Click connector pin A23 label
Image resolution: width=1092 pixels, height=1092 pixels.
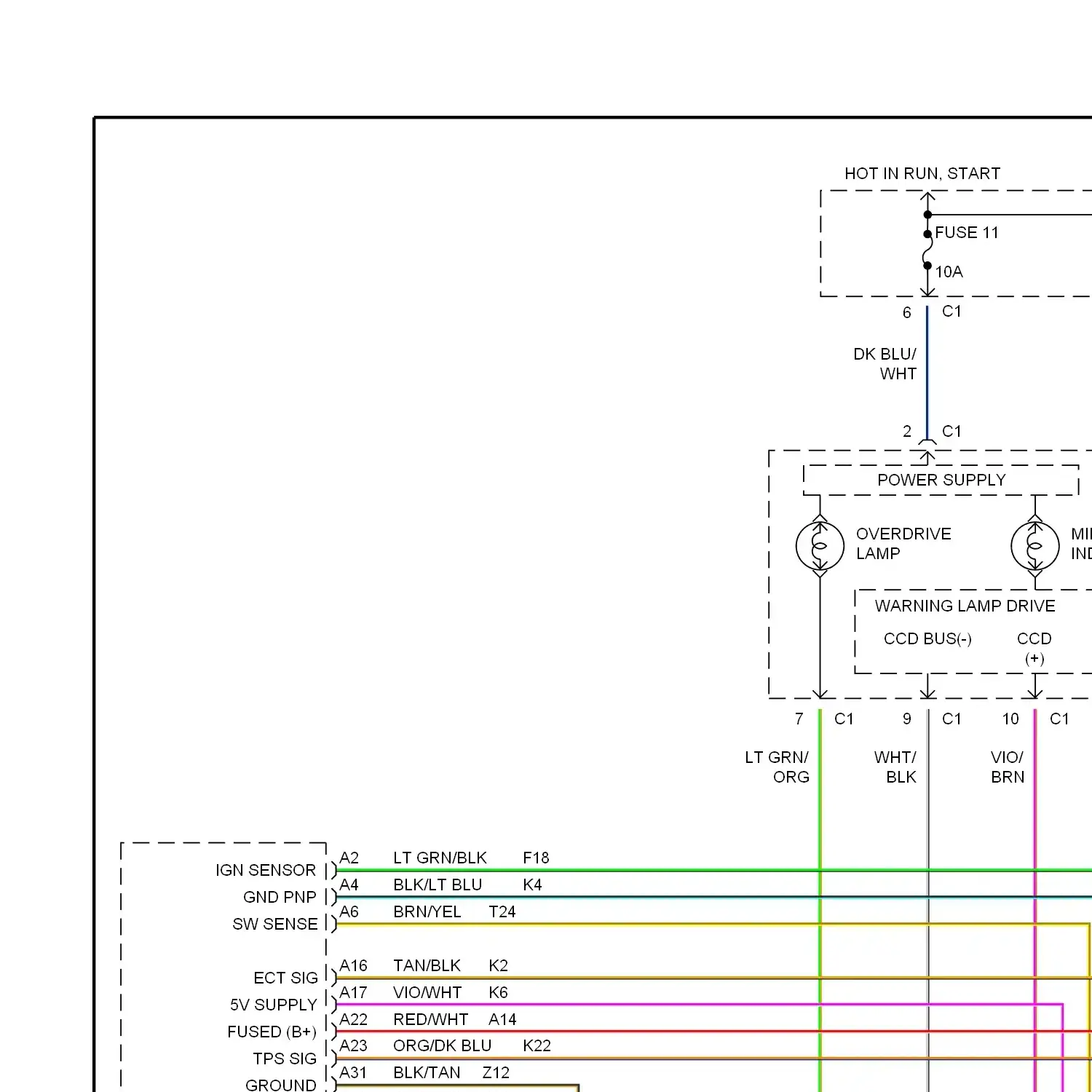[353, 1046]
